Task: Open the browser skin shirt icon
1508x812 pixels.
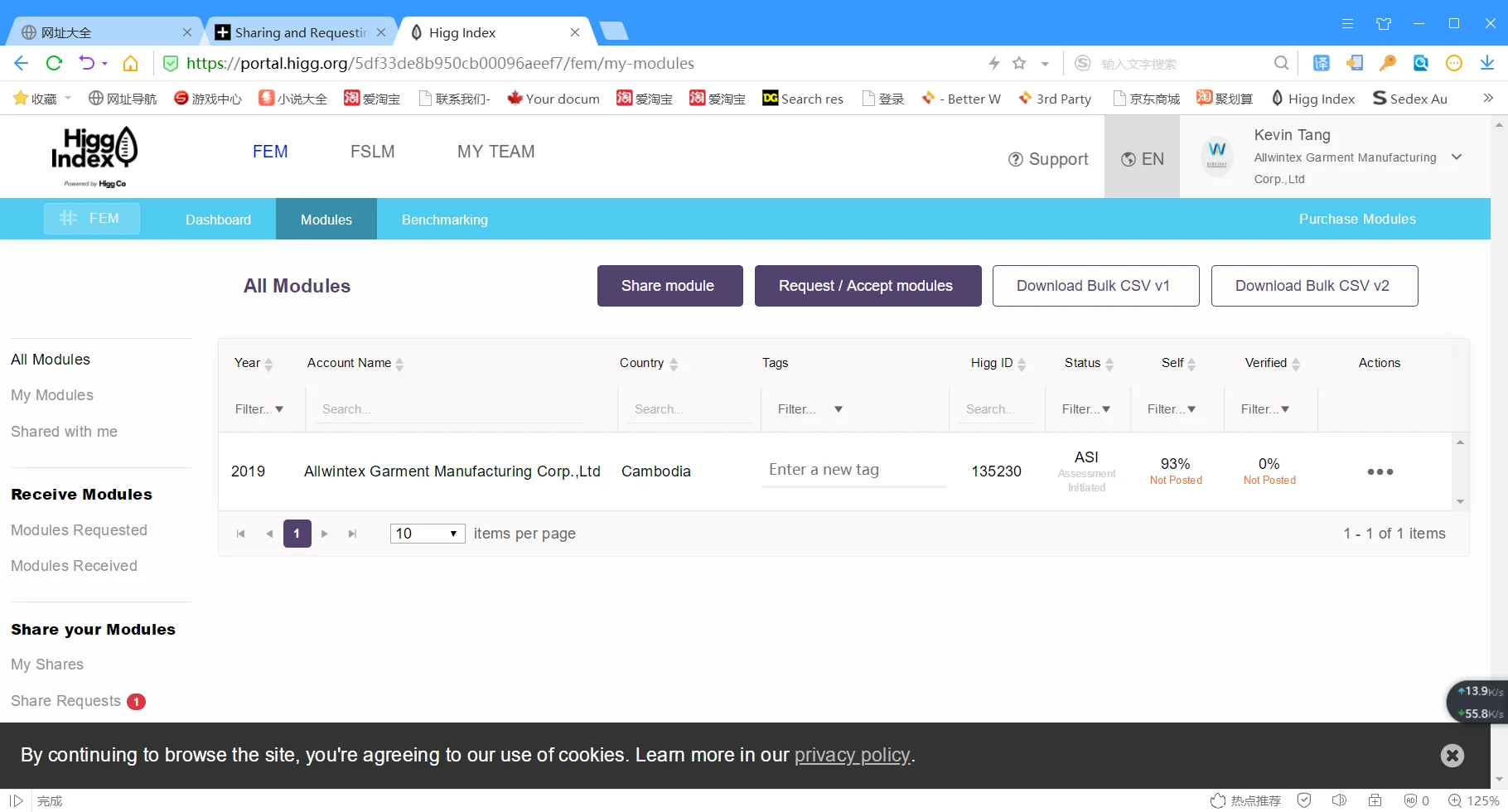Action: click(x=1384, y=23)
